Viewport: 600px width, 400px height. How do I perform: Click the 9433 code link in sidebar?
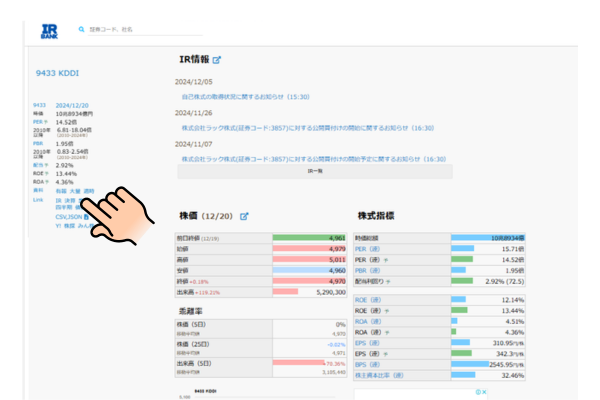tap(39, 105)
